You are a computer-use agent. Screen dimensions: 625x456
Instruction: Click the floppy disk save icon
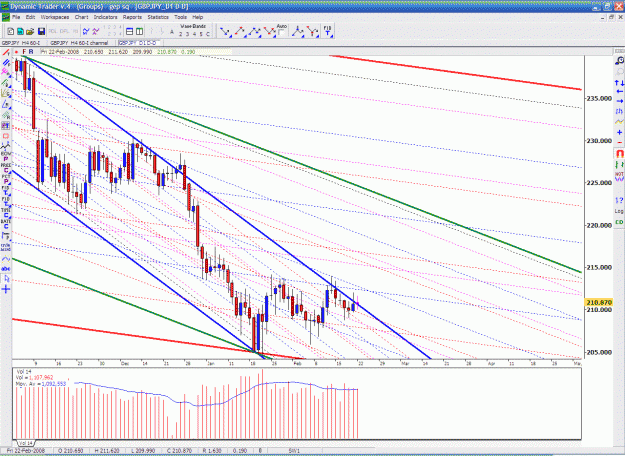(x=41, y=31)
